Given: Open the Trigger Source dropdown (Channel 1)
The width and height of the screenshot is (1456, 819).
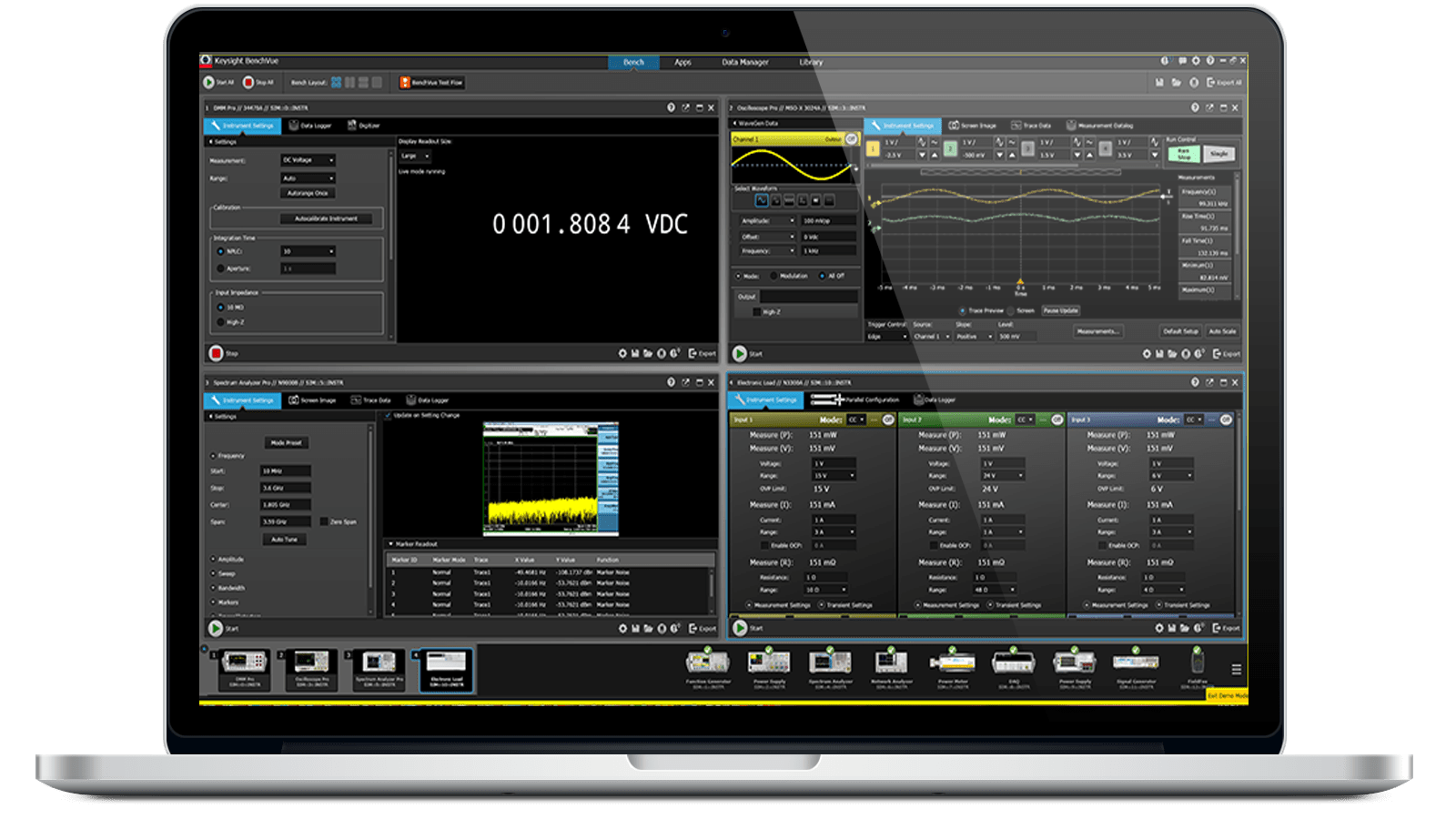Looking at the screenshot, I should coord(932,337).
